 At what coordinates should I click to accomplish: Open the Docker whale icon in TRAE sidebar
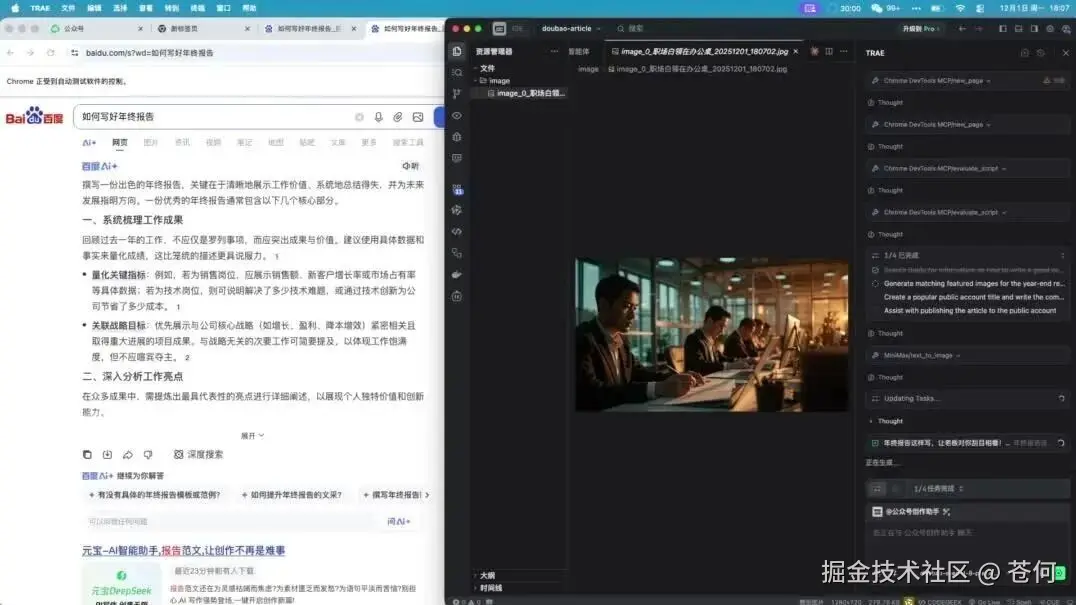tap(457, 274)
